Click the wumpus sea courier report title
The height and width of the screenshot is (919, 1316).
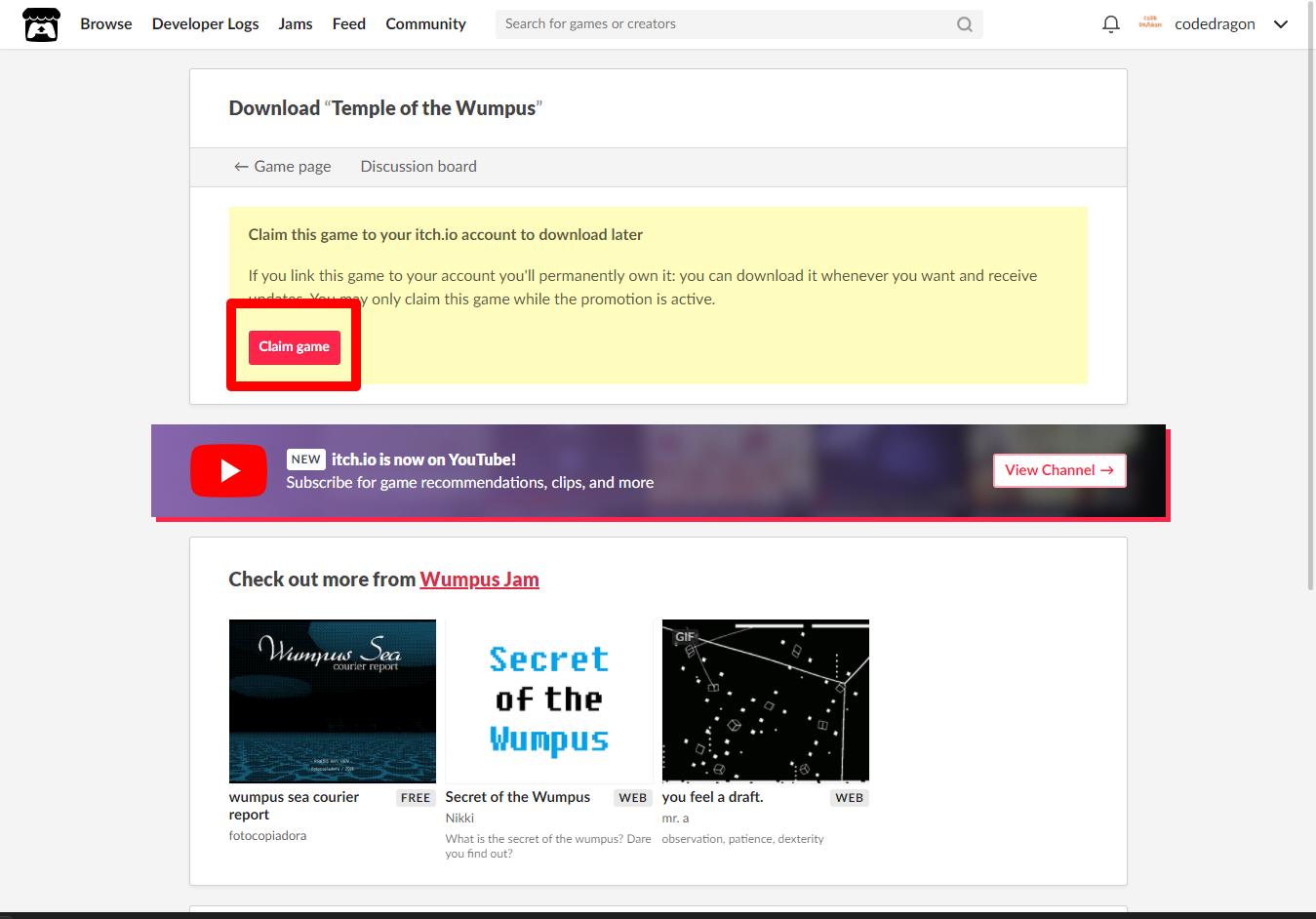pyautogui.click(x=294, y=806)
